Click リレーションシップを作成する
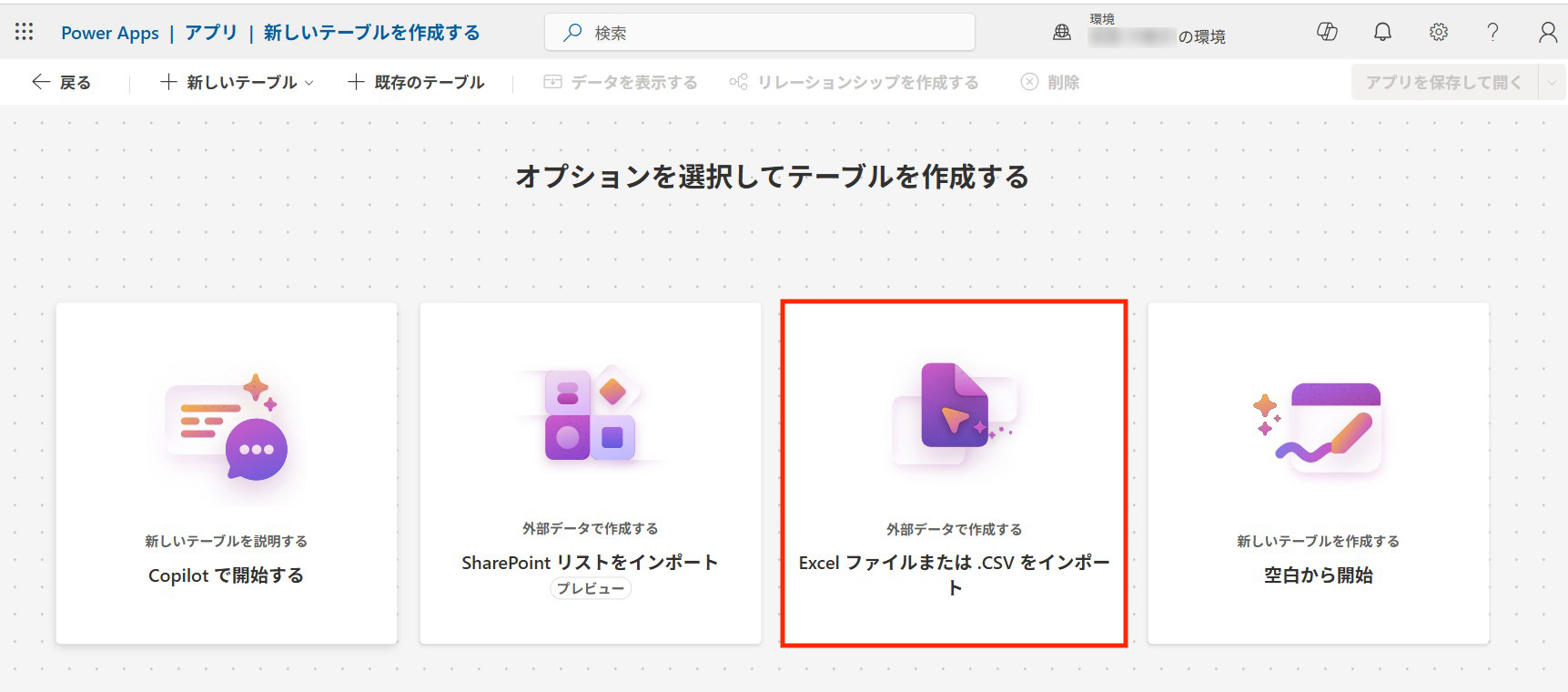Viewport: 1568px width, 692px height. tap(854, 82)
